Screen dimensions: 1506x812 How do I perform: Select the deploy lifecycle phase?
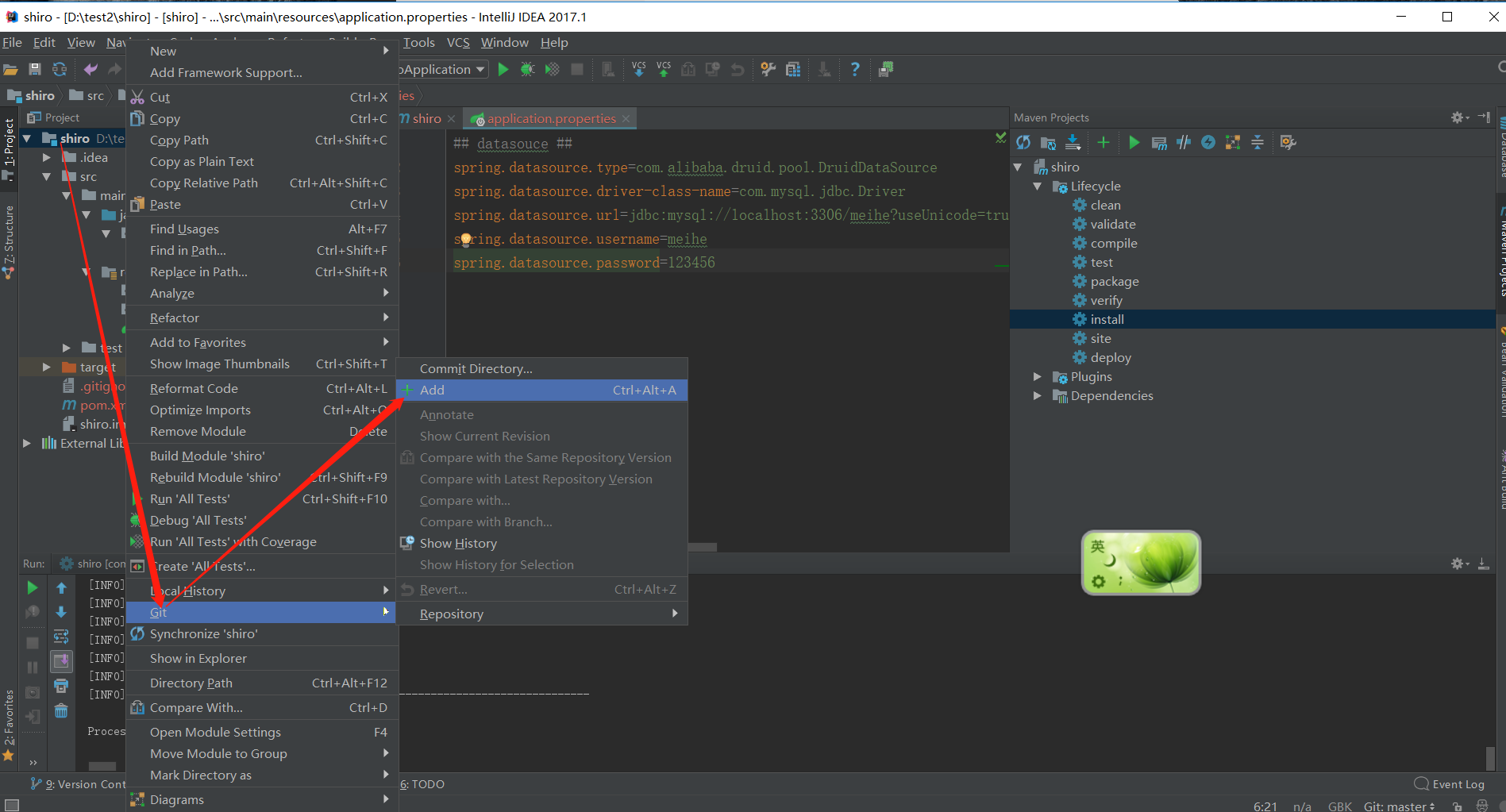pos(1110,358)
